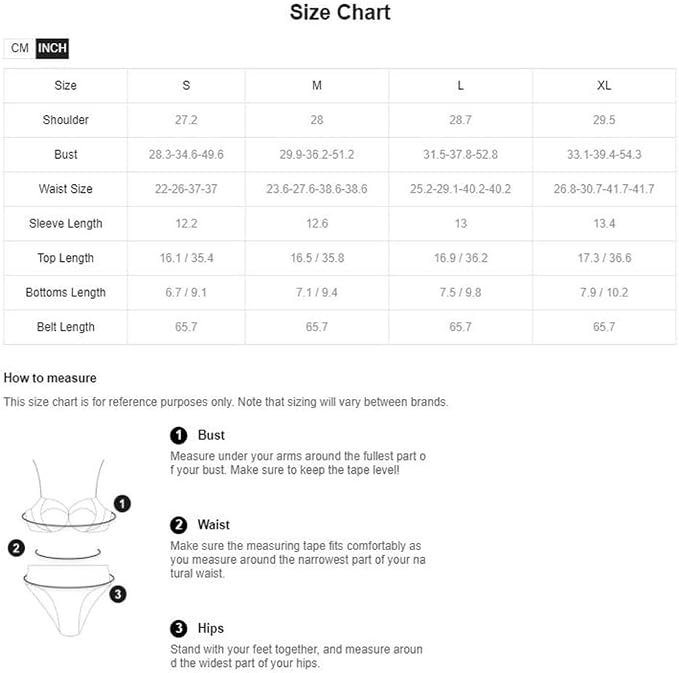Click the number 3 Hips icon
The image size is (679, 673).
[178, 628]
